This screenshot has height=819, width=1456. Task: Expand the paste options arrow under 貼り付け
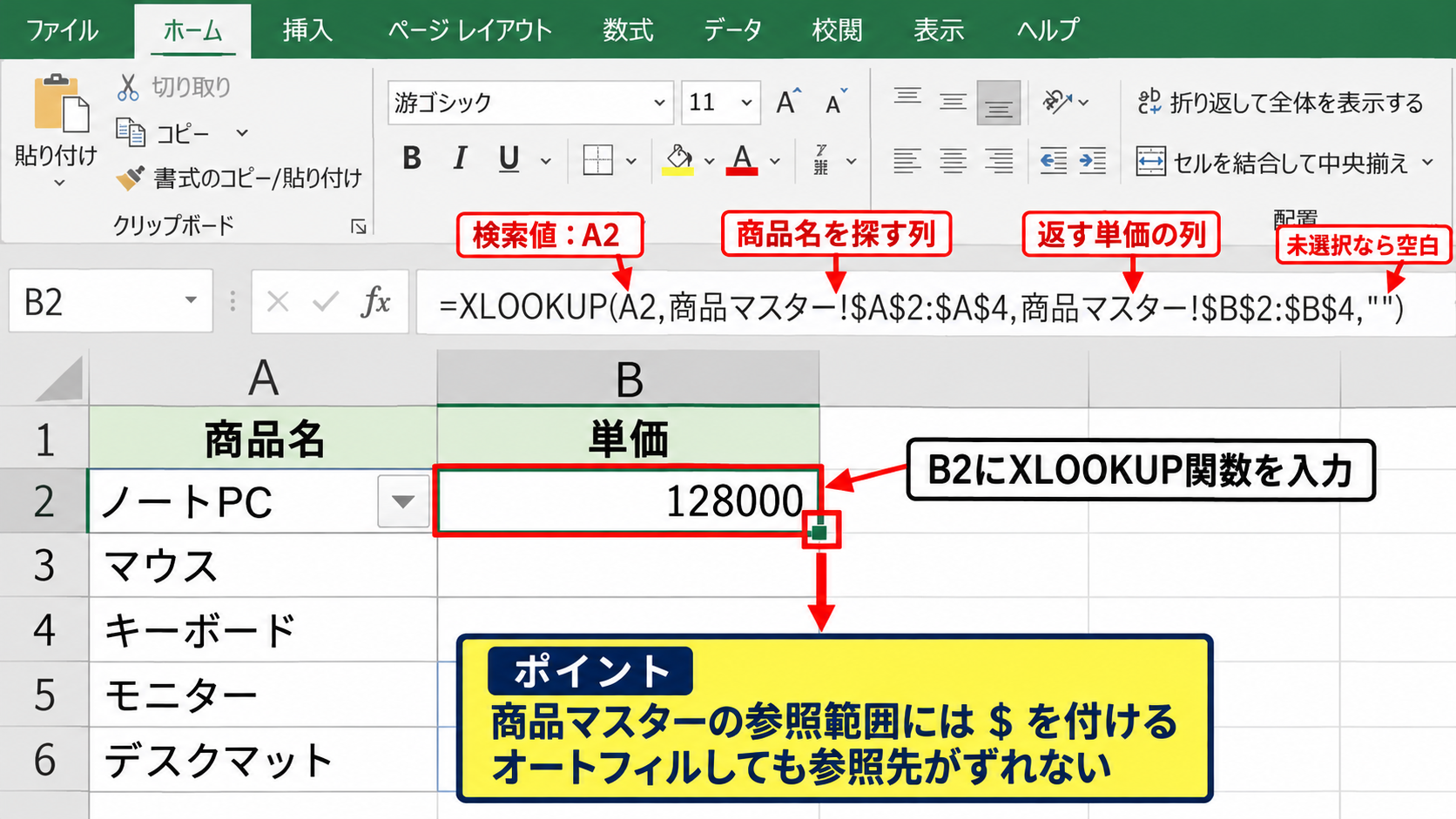coord(59,183)
